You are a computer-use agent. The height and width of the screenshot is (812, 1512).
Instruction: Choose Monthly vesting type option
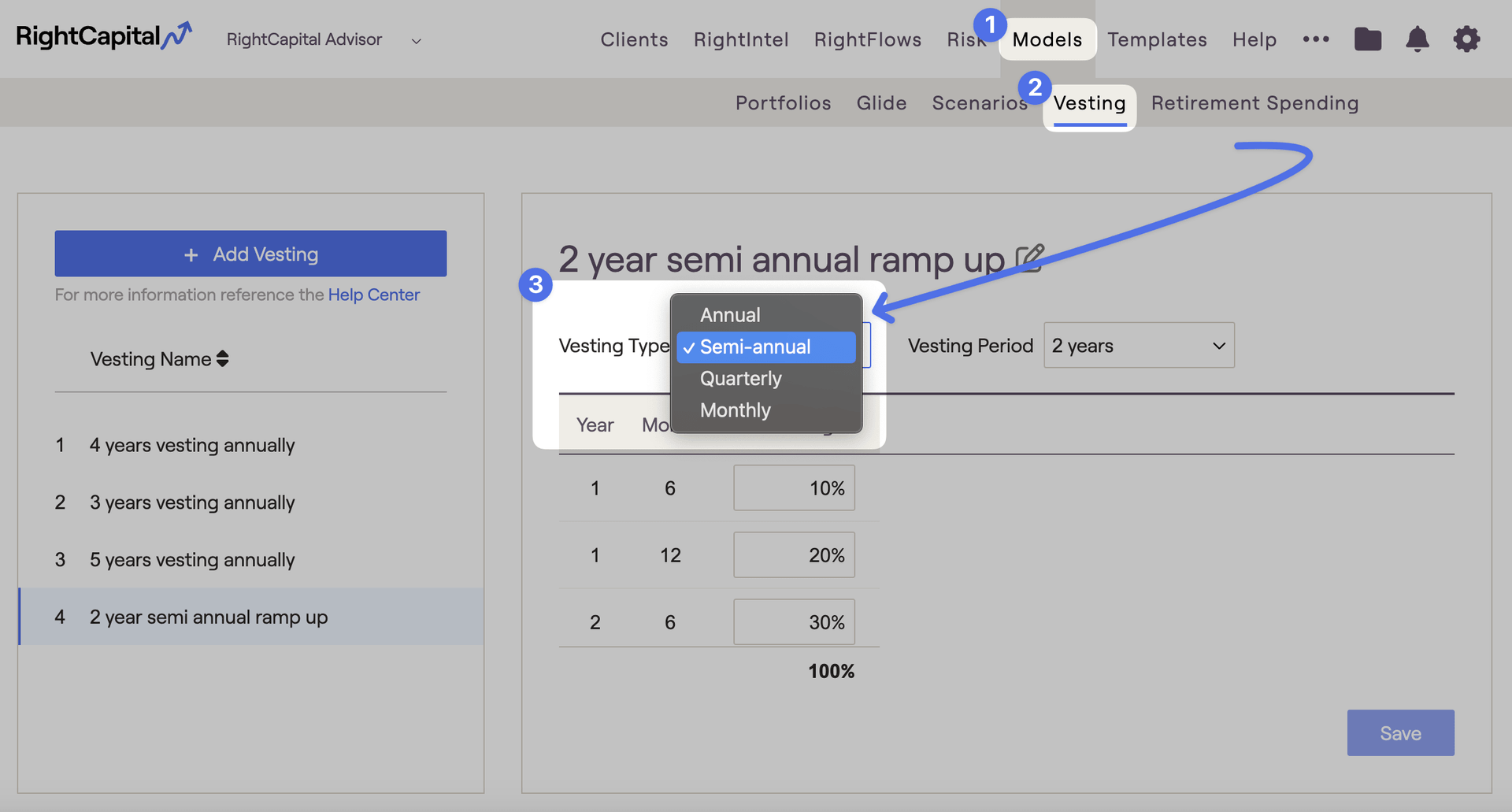coord(765,410)
